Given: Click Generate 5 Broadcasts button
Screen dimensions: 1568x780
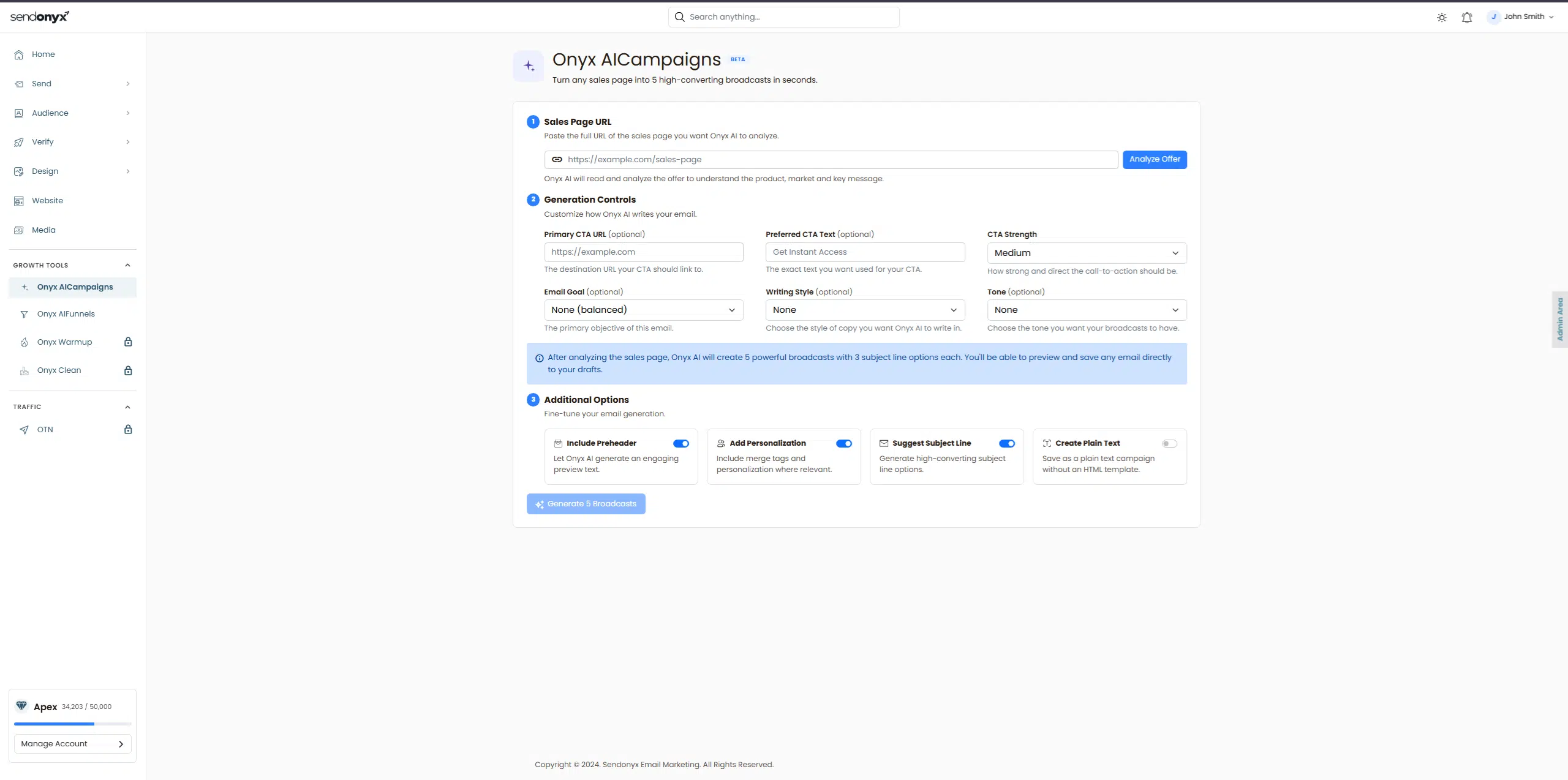Looking at the screenshot, I should (x=586, y=504).
